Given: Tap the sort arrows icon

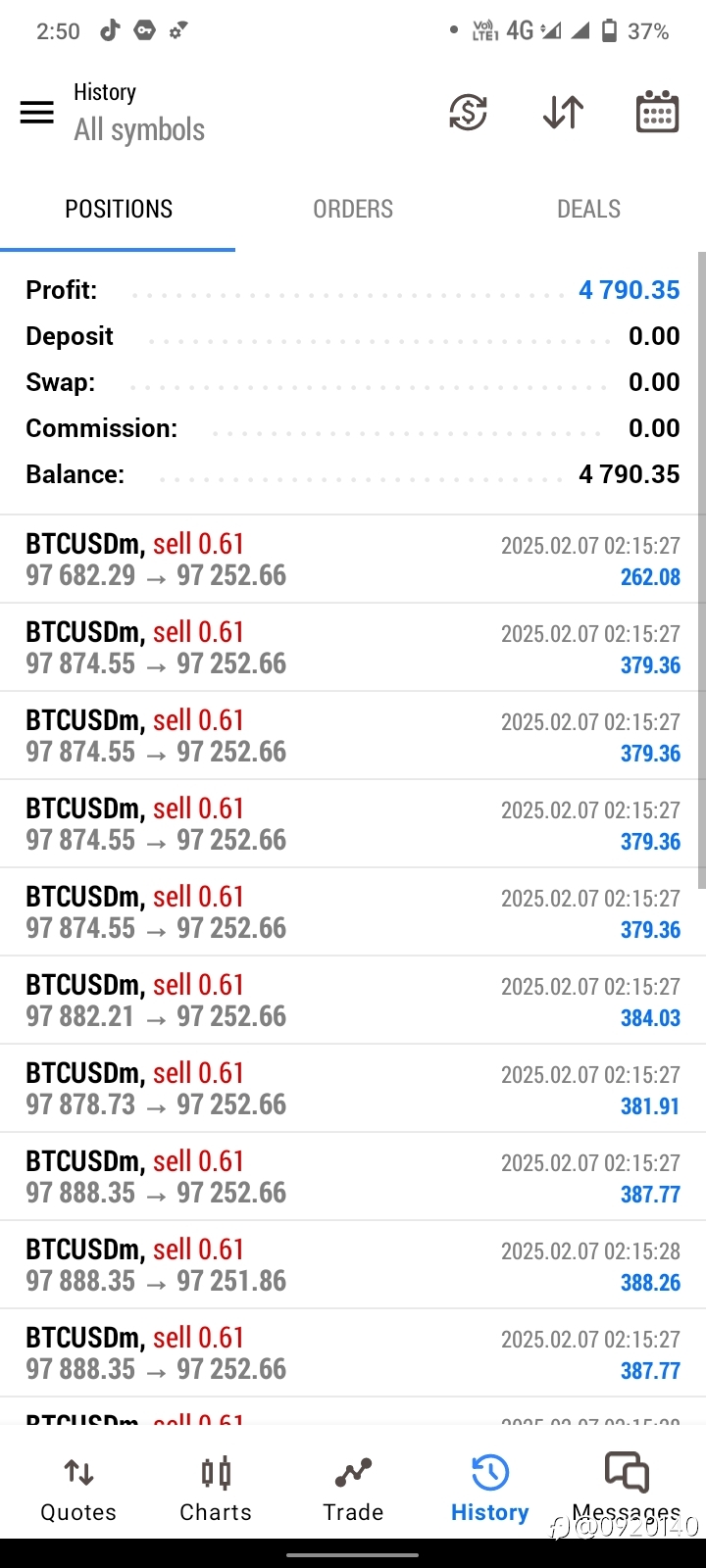Looking at the screenshot, I should pyautogui.click(x=563, y=112).
